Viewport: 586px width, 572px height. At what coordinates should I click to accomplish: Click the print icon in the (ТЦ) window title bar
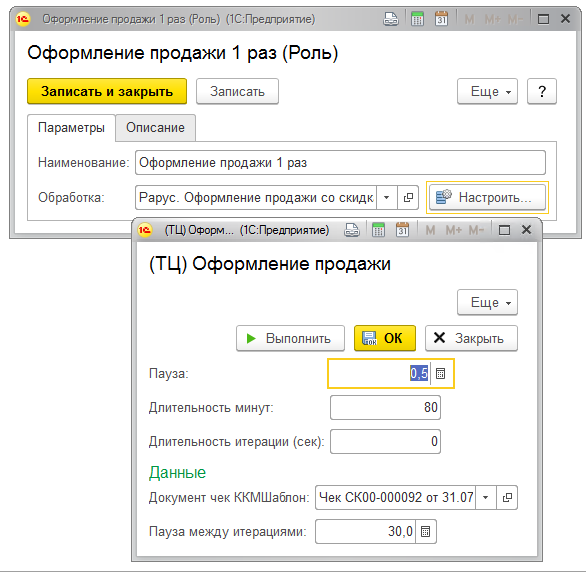(x=352, y=230)
